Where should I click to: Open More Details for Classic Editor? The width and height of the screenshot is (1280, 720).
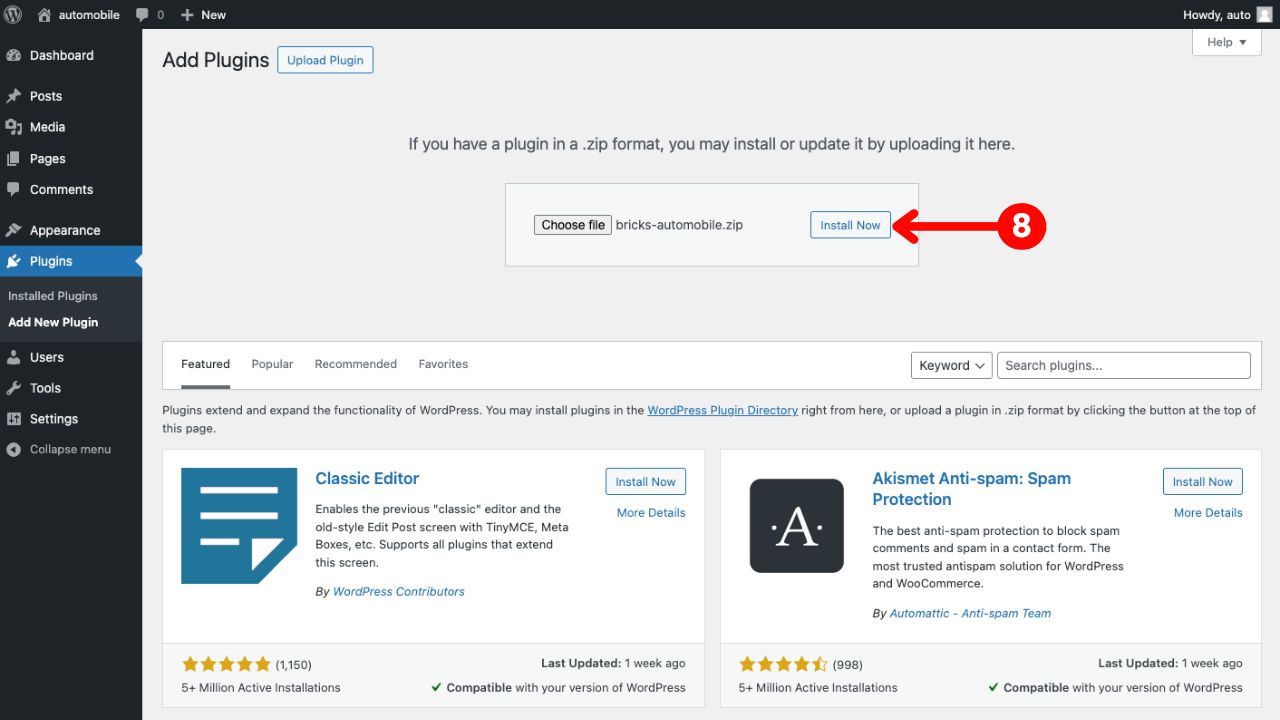(x=651, y=513)
